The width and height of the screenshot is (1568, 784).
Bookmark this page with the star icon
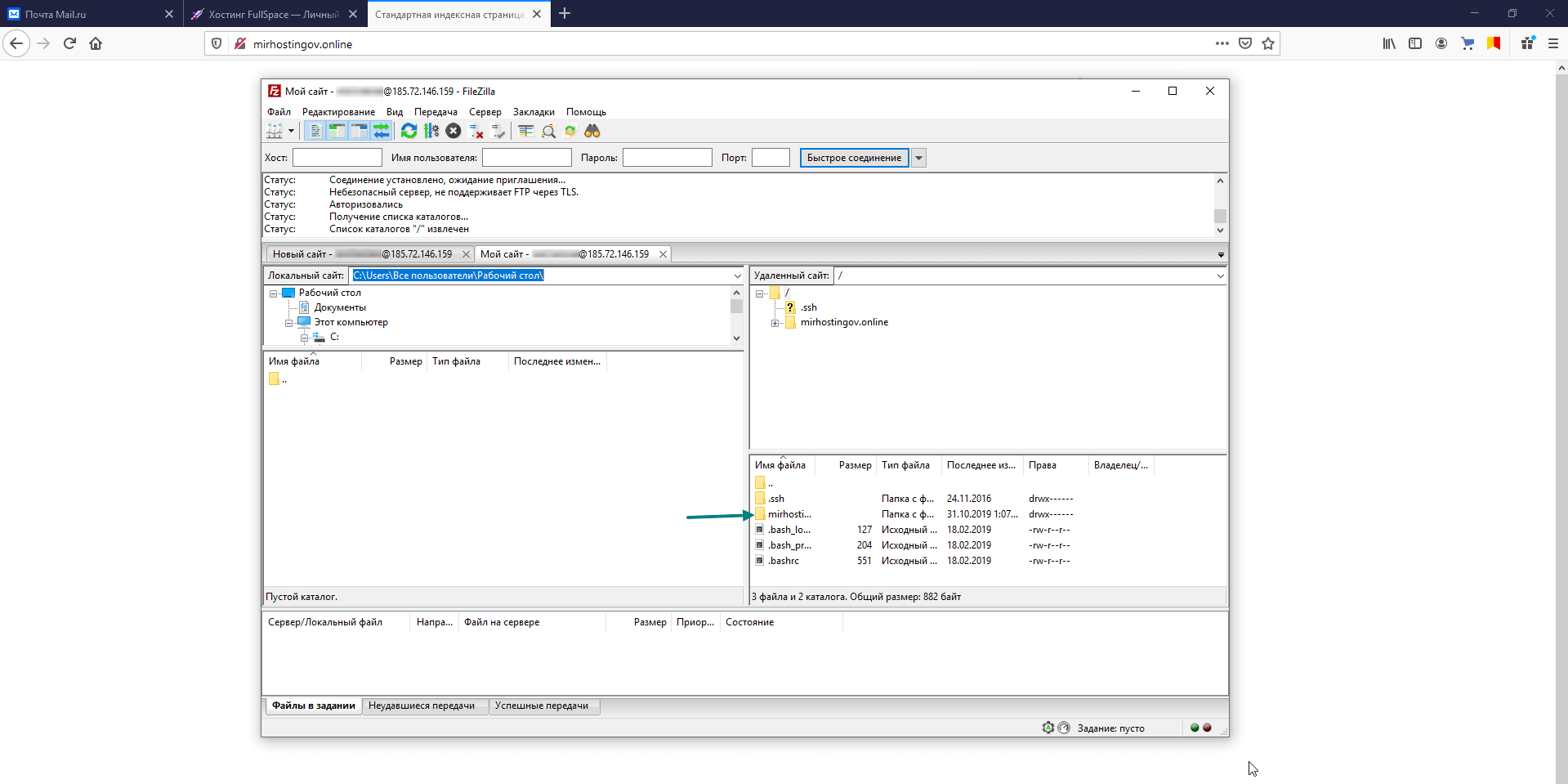(1268, 43)
